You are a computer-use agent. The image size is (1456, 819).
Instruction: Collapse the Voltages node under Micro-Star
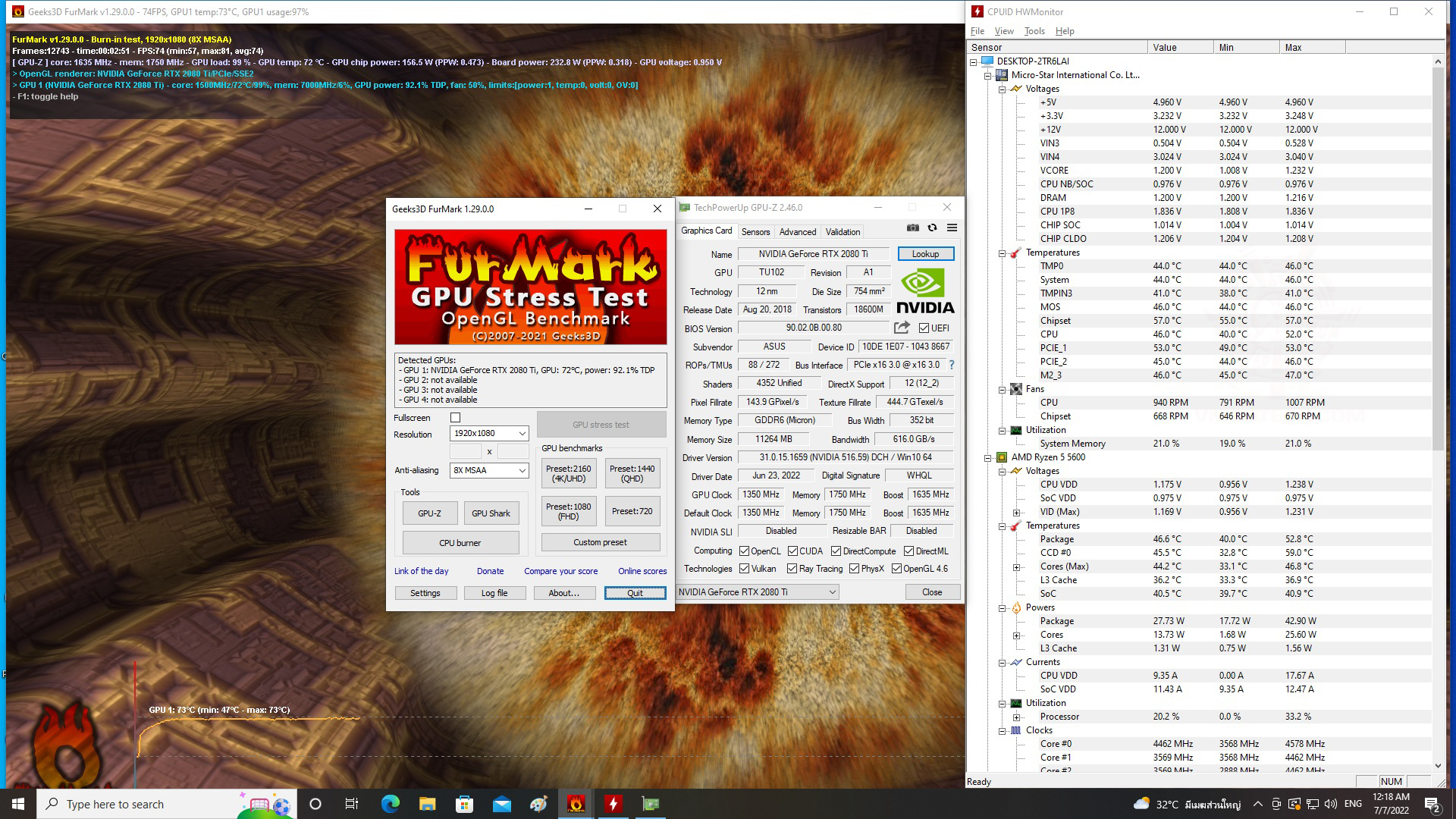tap(1002, 89)
